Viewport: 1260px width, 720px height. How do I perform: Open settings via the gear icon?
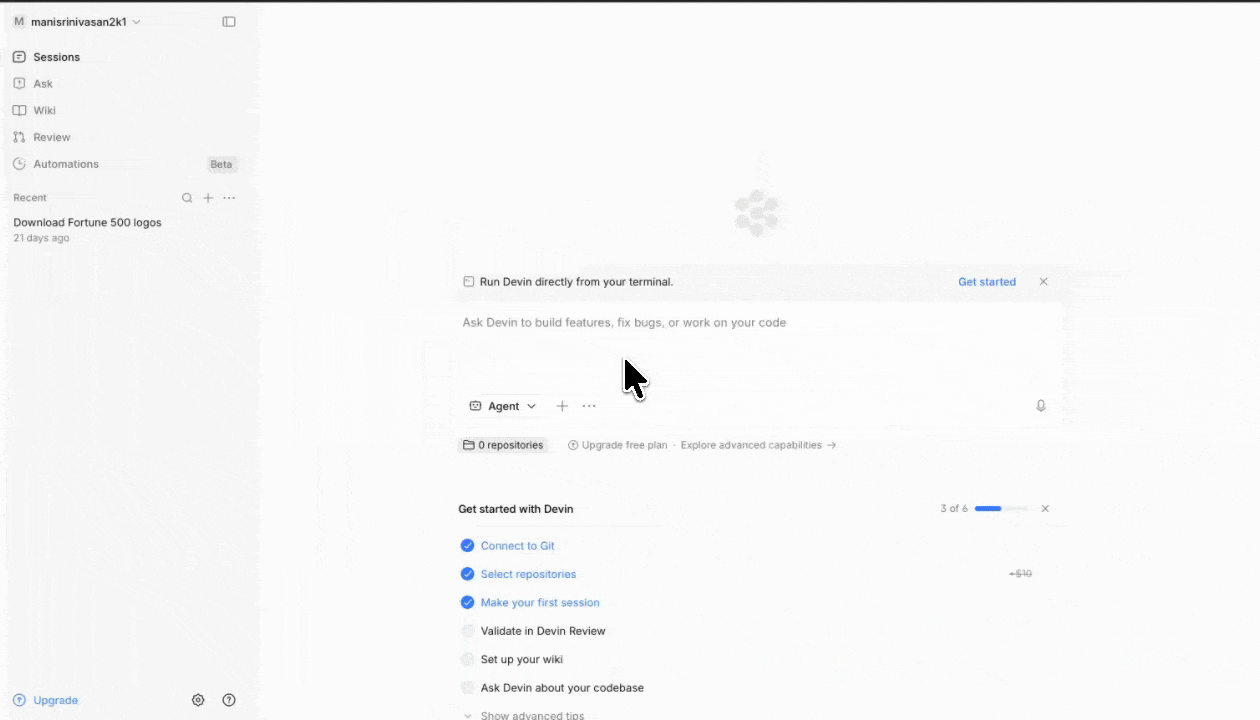click(x=198, y=700)
